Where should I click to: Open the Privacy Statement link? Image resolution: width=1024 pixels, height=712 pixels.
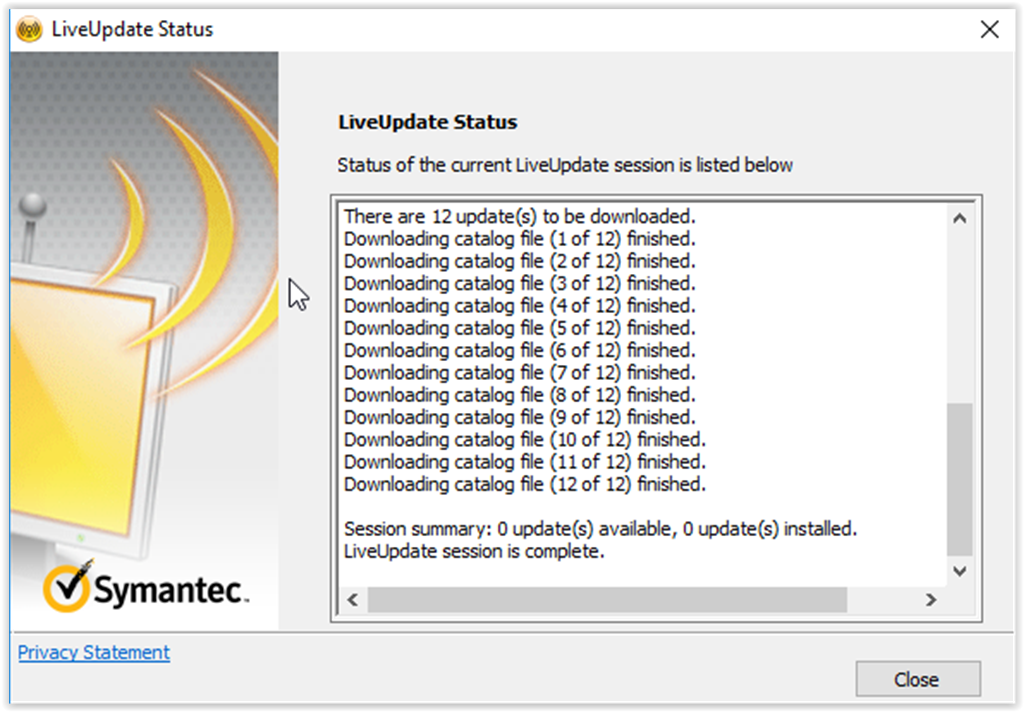pyautogui.click(x=94, y=652)
